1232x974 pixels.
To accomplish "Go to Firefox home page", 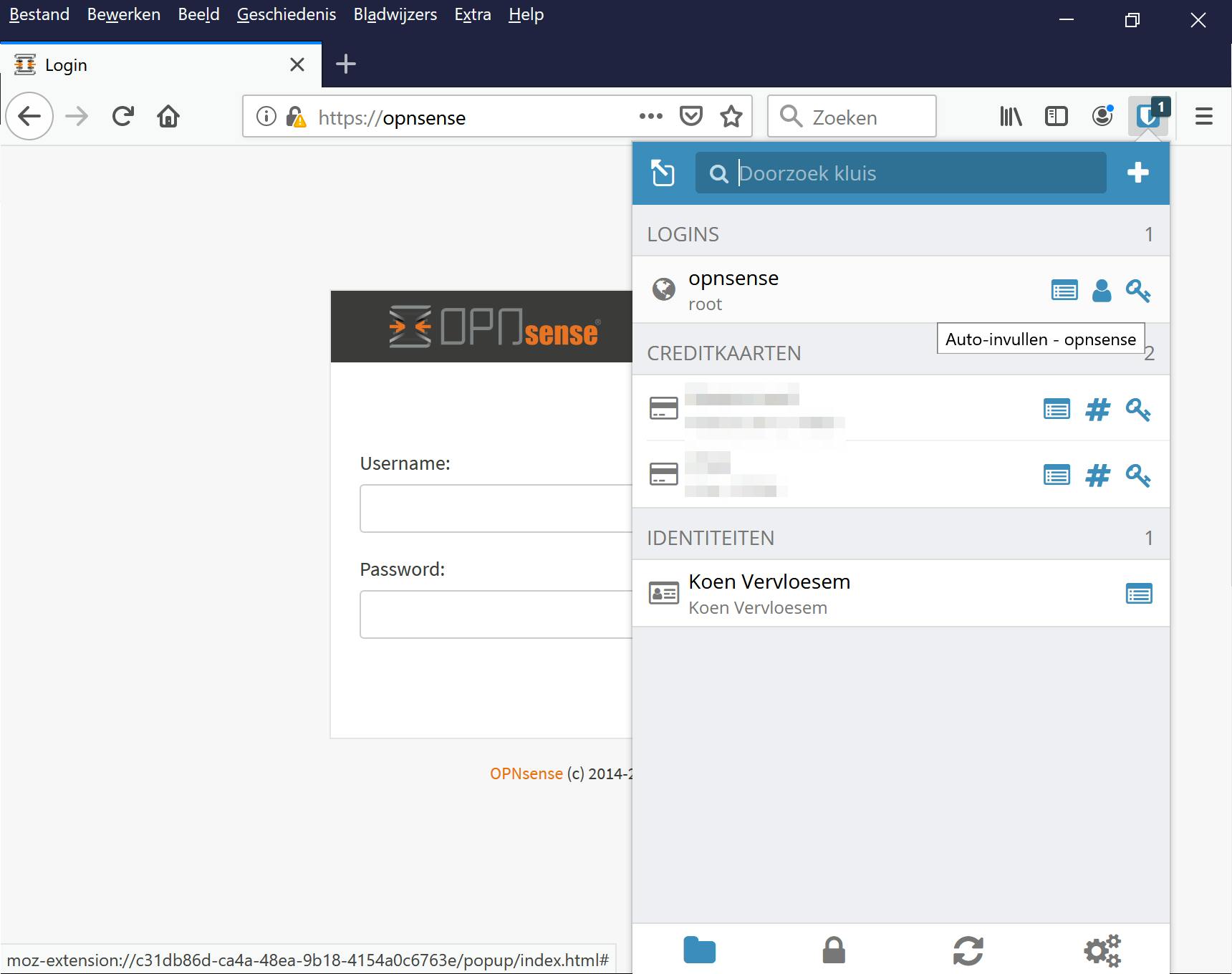I will tap(168, 116).
